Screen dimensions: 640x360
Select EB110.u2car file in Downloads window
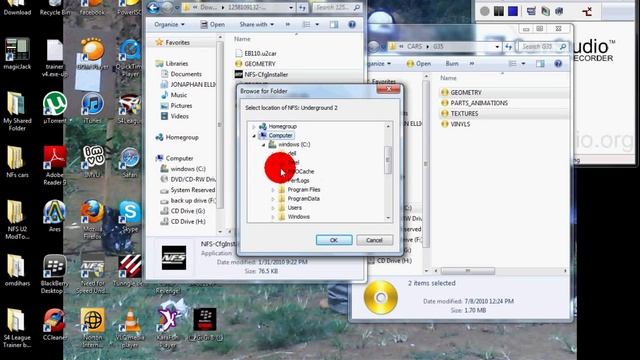[x=260, y=53]
